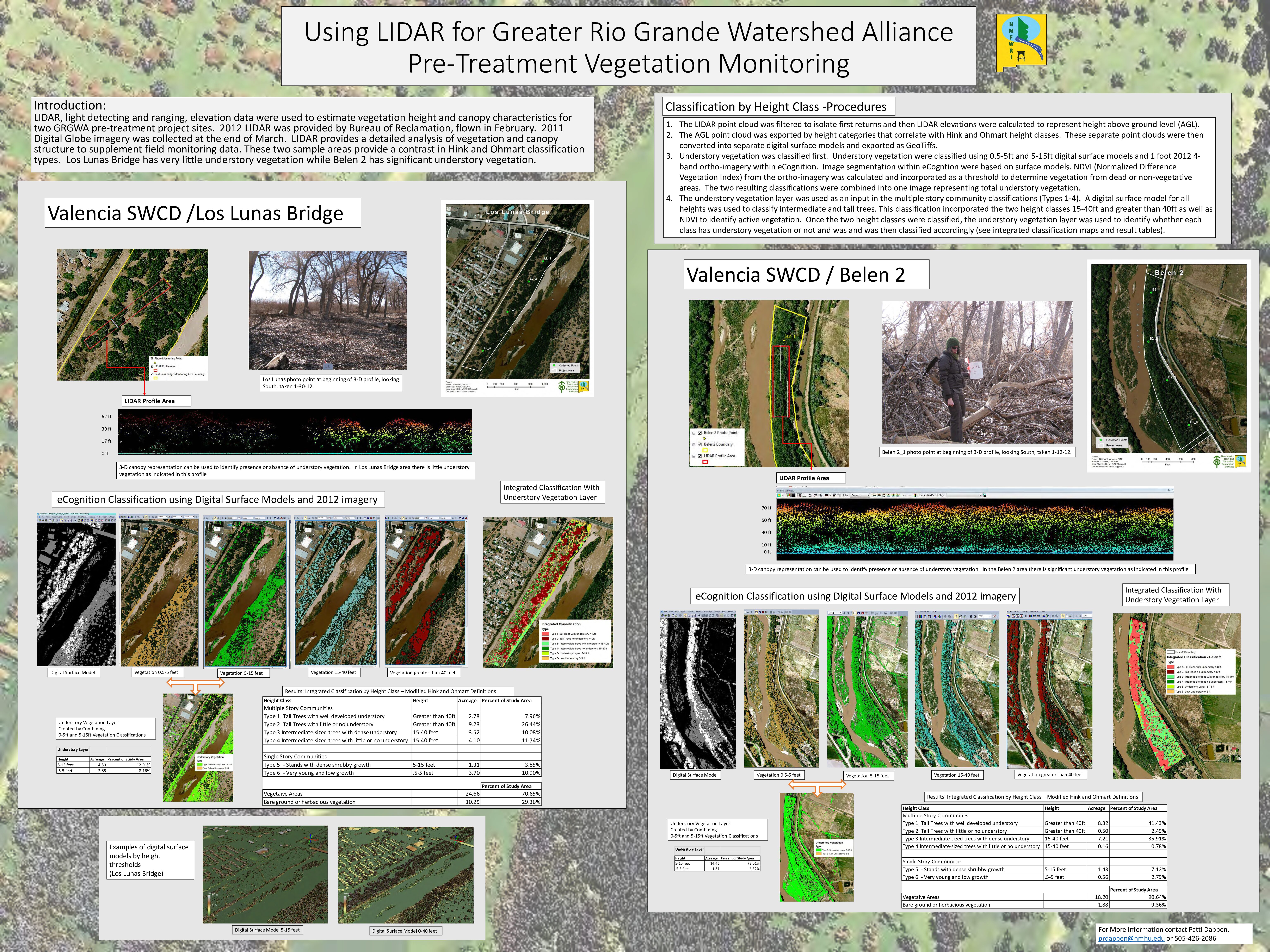Uncheck the Belen2 Boundary layer checkbox

(x=700, y=445)
